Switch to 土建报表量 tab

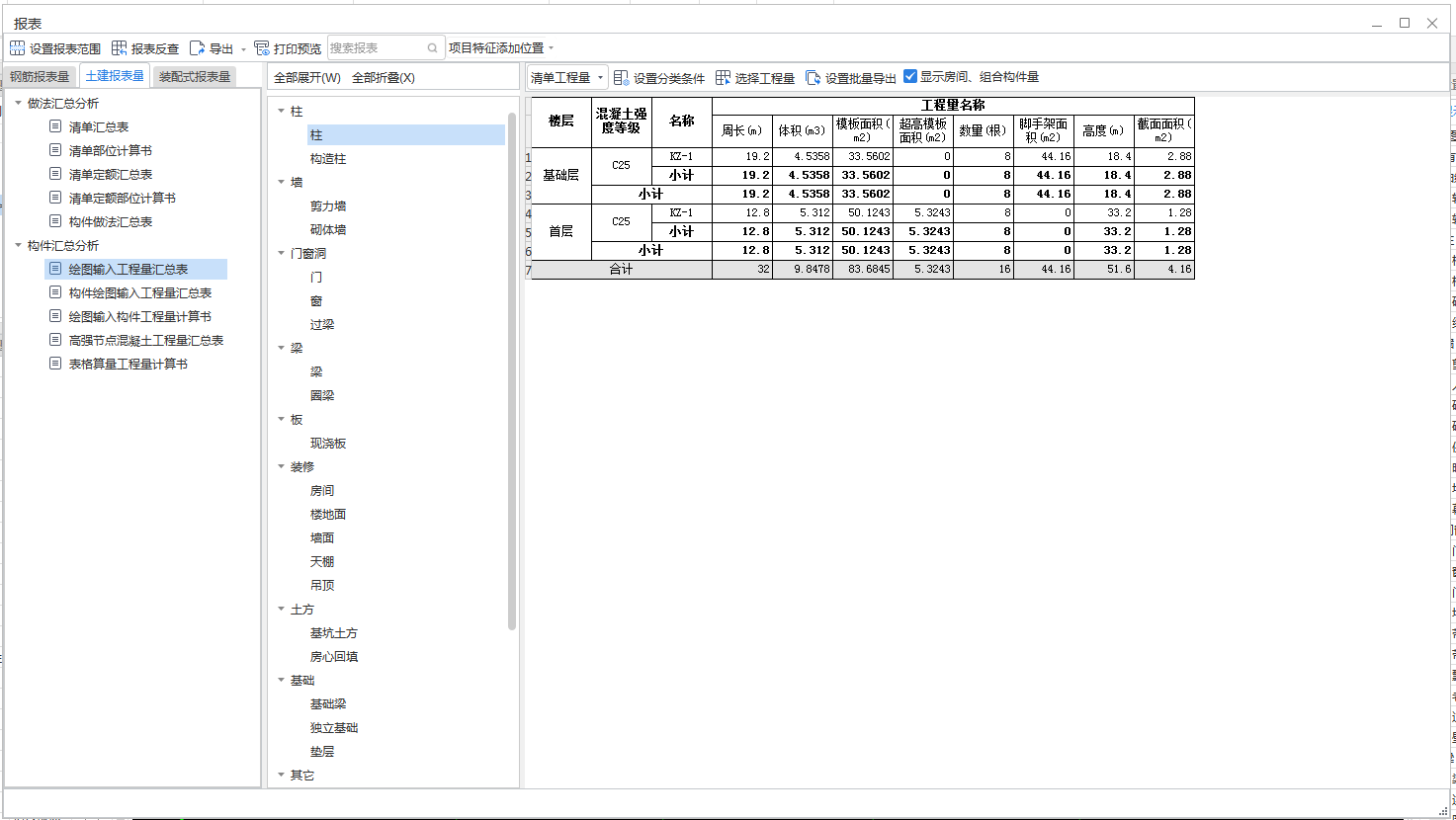pos(115,76)
